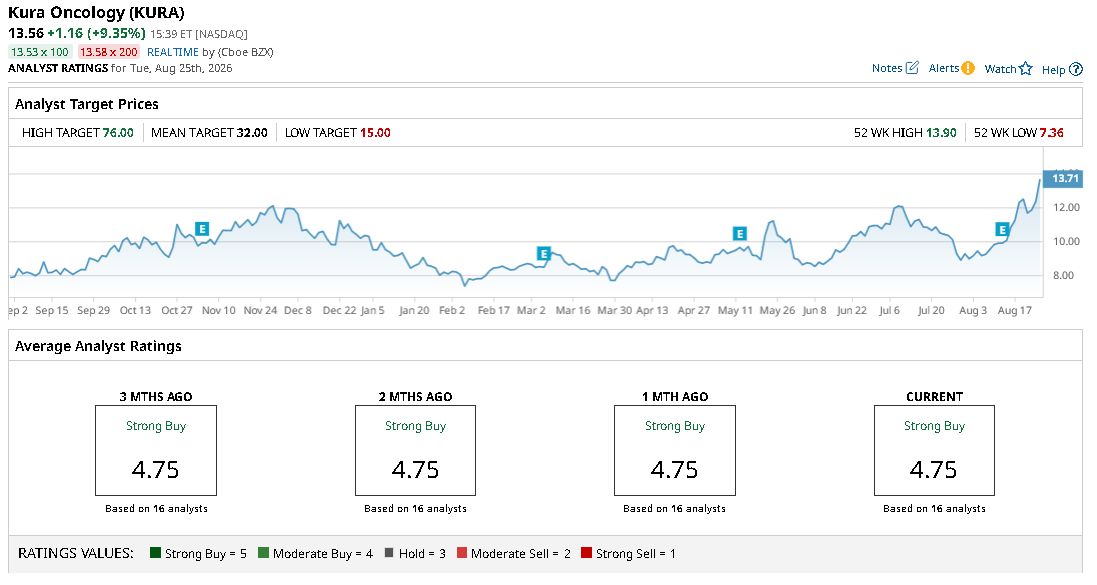Click the 2 MTHS AGO rating box
Screen dimensions: 1097x585
[416, 451]
